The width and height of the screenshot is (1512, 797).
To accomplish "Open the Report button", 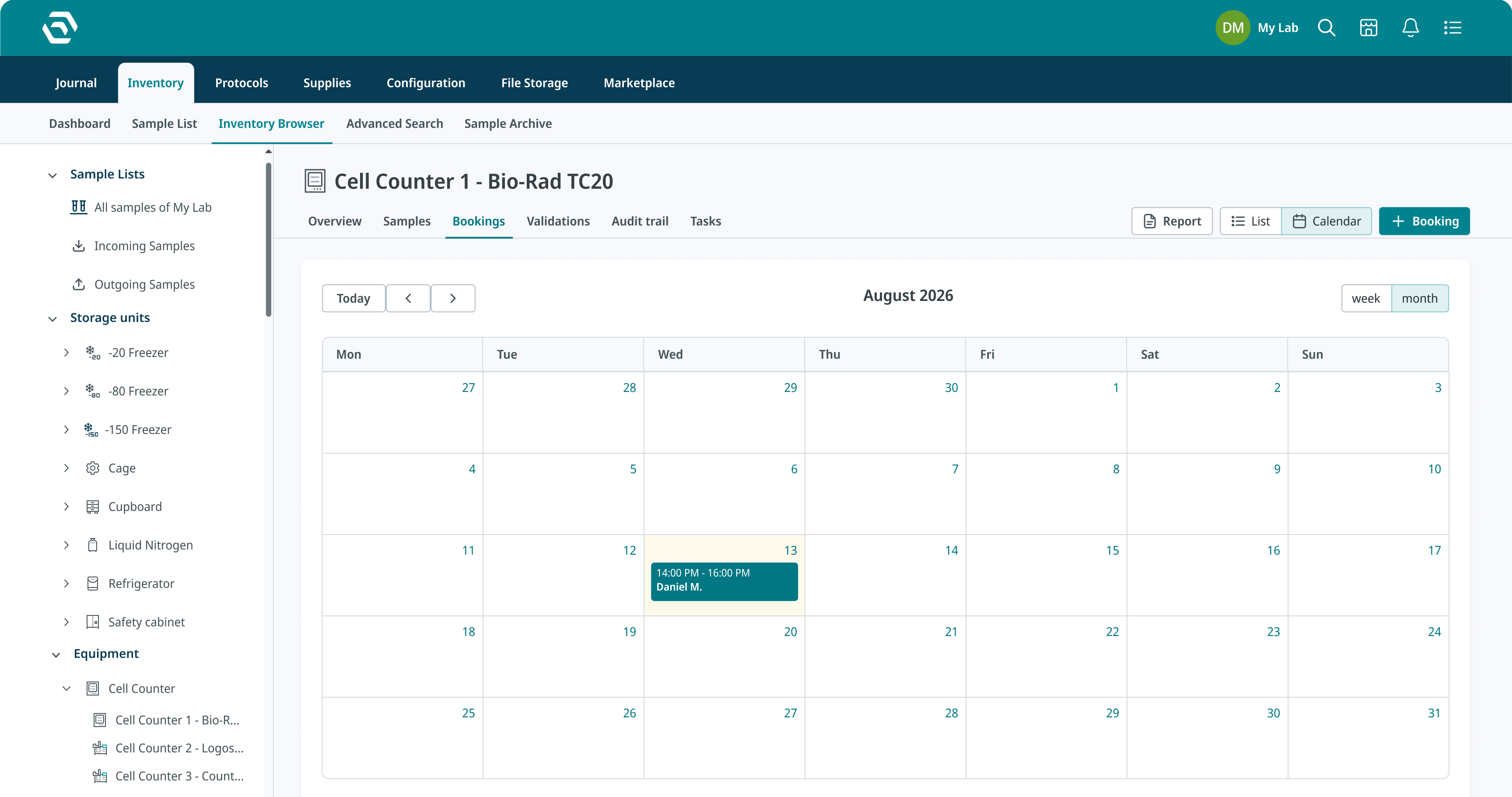I will 1172,221.
